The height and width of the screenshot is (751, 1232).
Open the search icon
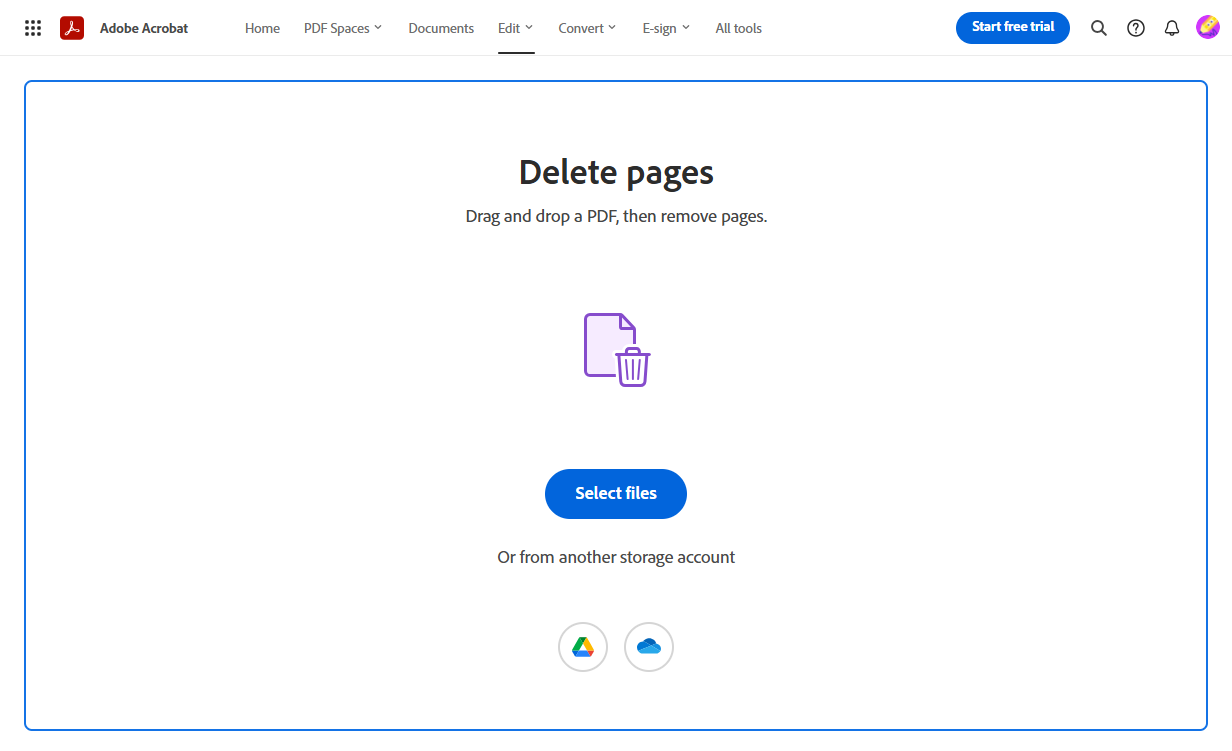pos(1098,27)
